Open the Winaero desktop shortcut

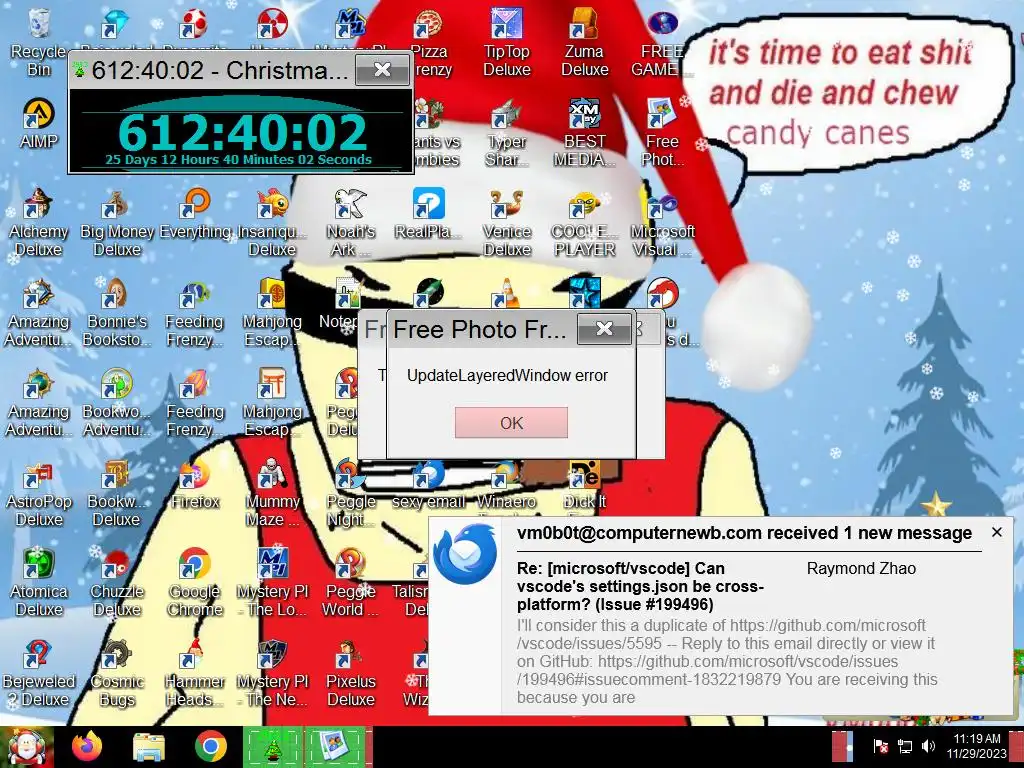click(506, 486)
